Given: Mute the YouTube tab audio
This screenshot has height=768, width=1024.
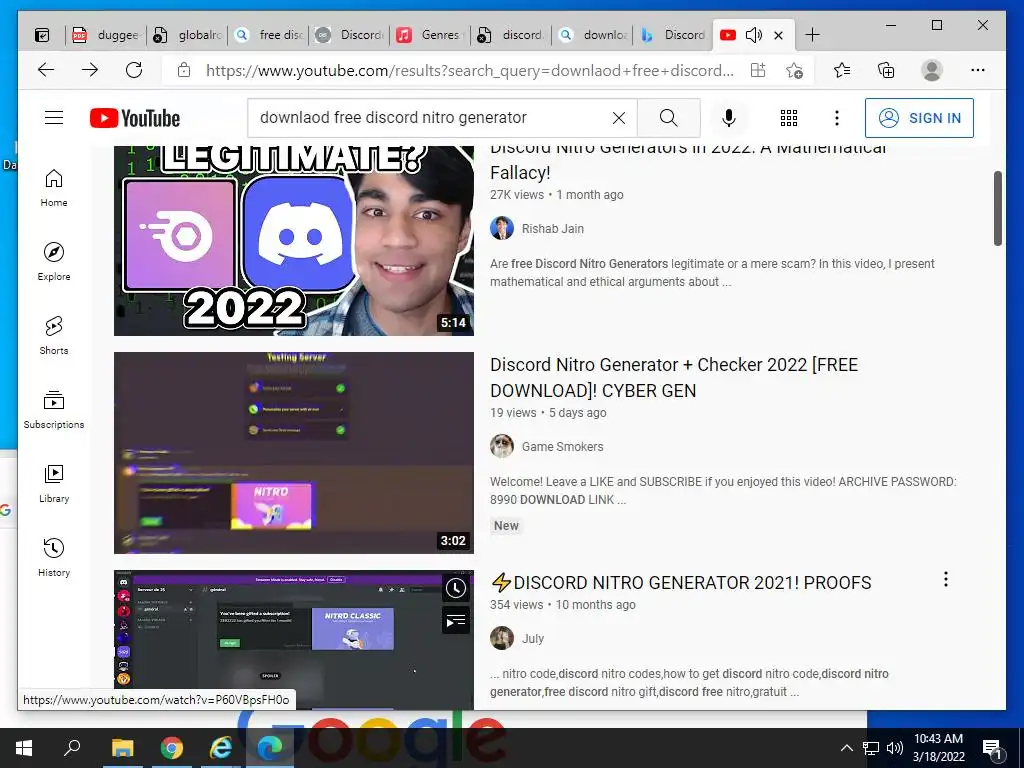Looking at the screenshot, I should coord(754,35).
